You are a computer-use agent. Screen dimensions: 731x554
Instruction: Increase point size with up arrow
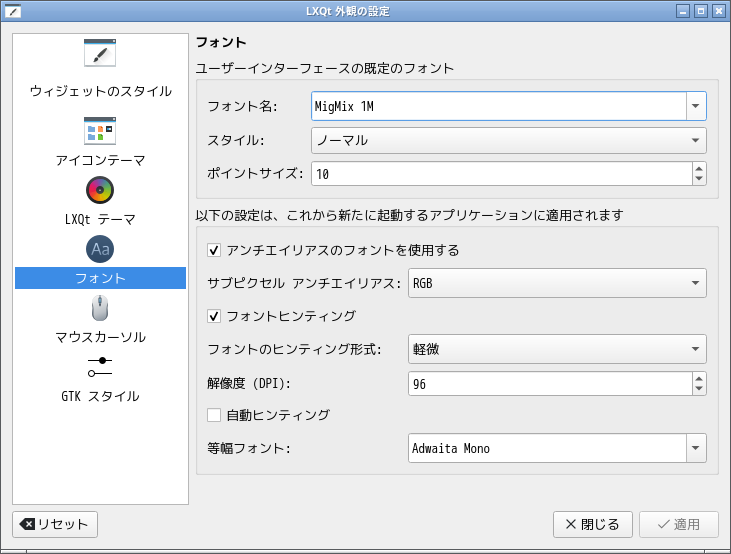click(x=699, y=168)
